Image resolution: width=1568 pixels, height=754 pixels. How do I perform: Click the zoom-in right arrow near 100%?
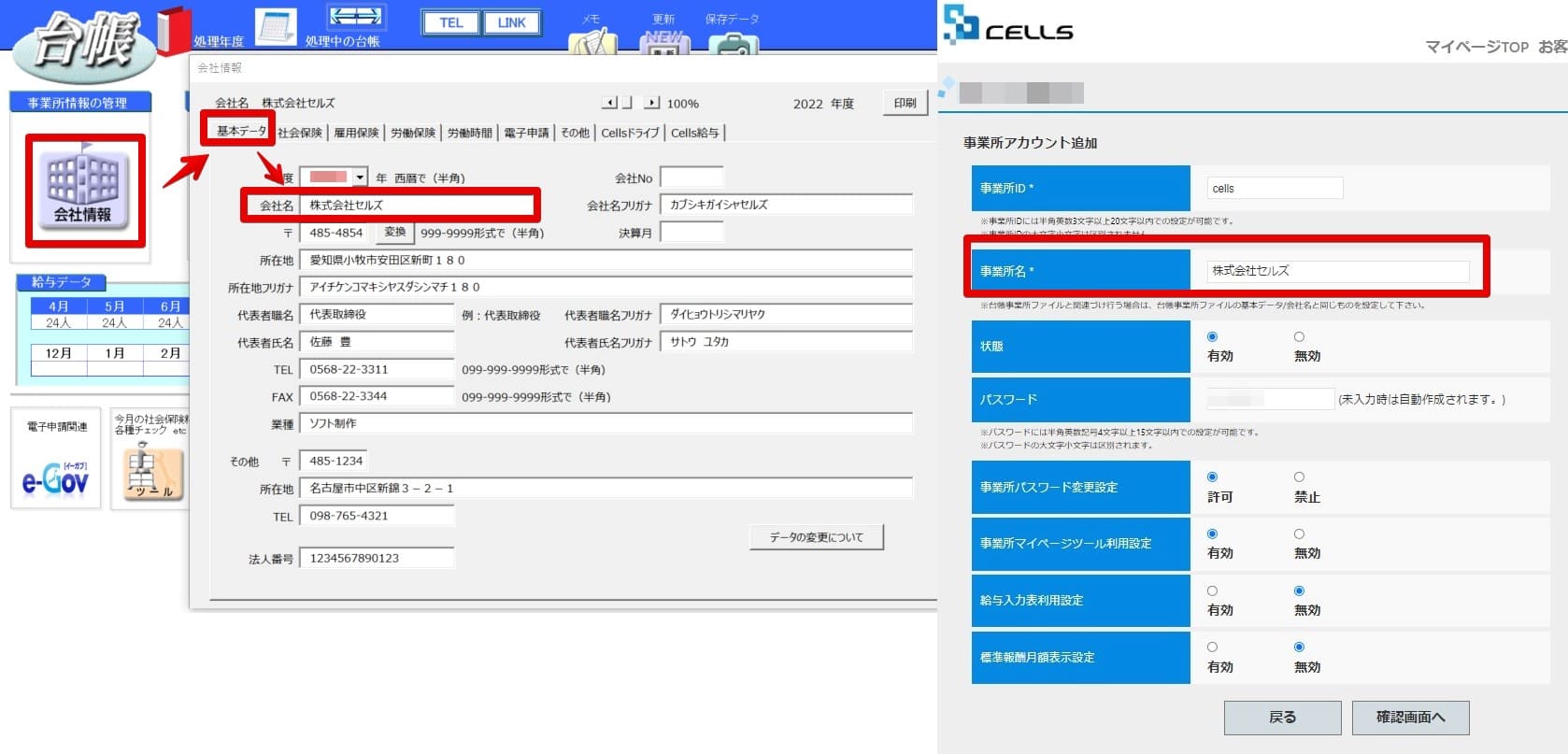tap(652, 103)
